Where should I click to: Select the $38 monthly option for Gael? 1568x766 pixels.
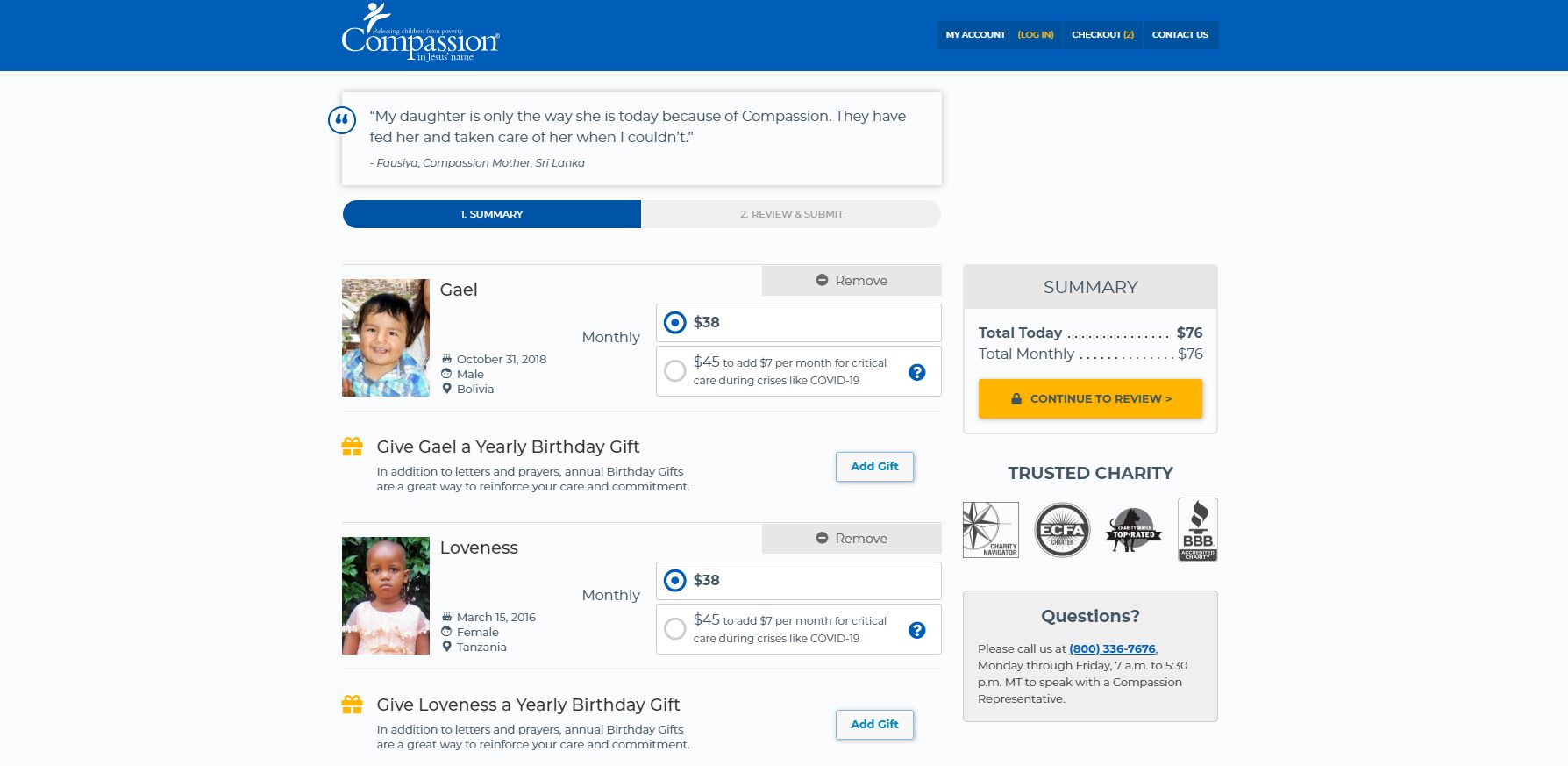coord(799,323)
